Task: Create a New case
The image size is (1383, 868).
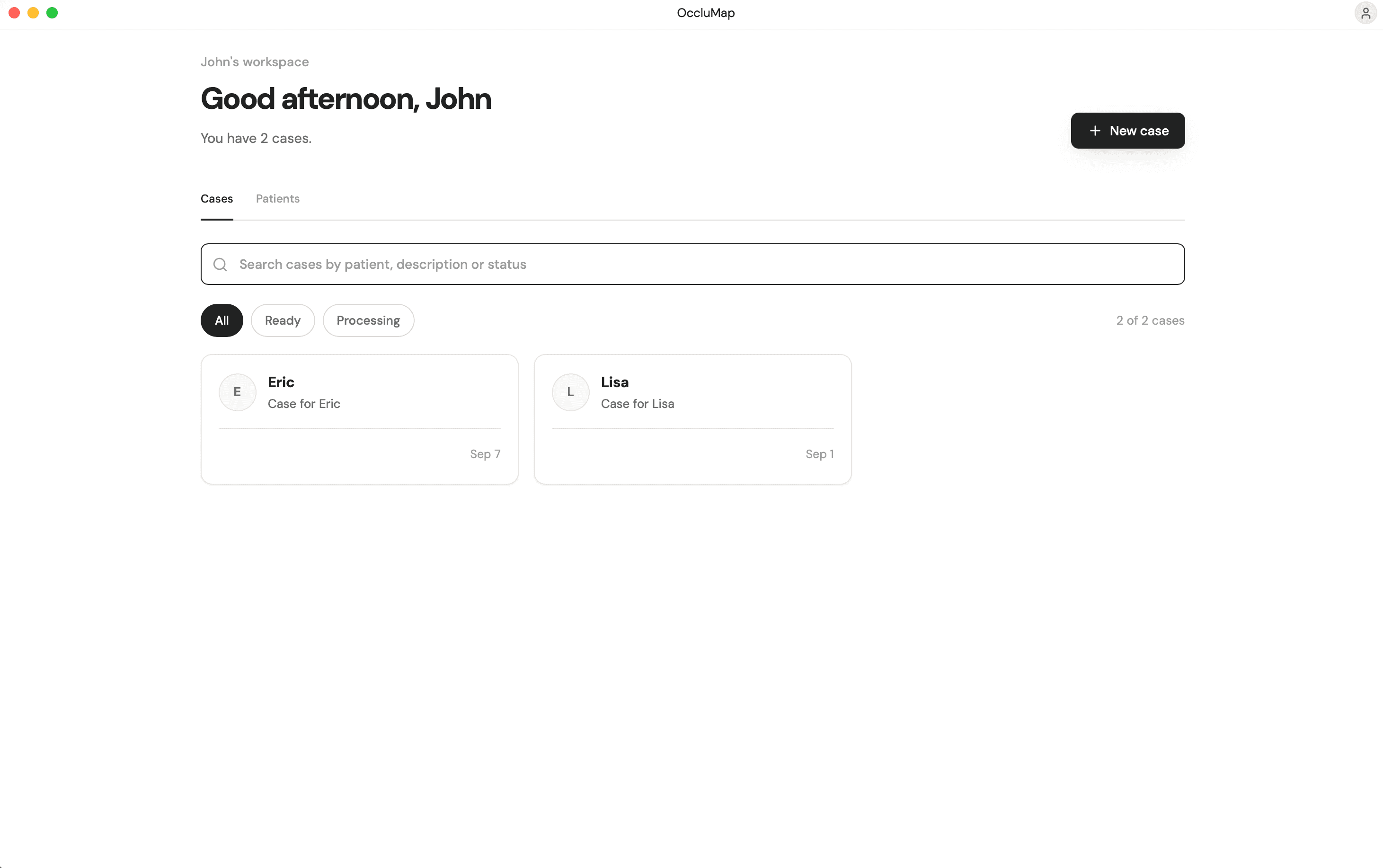Action: (1127, 131)
